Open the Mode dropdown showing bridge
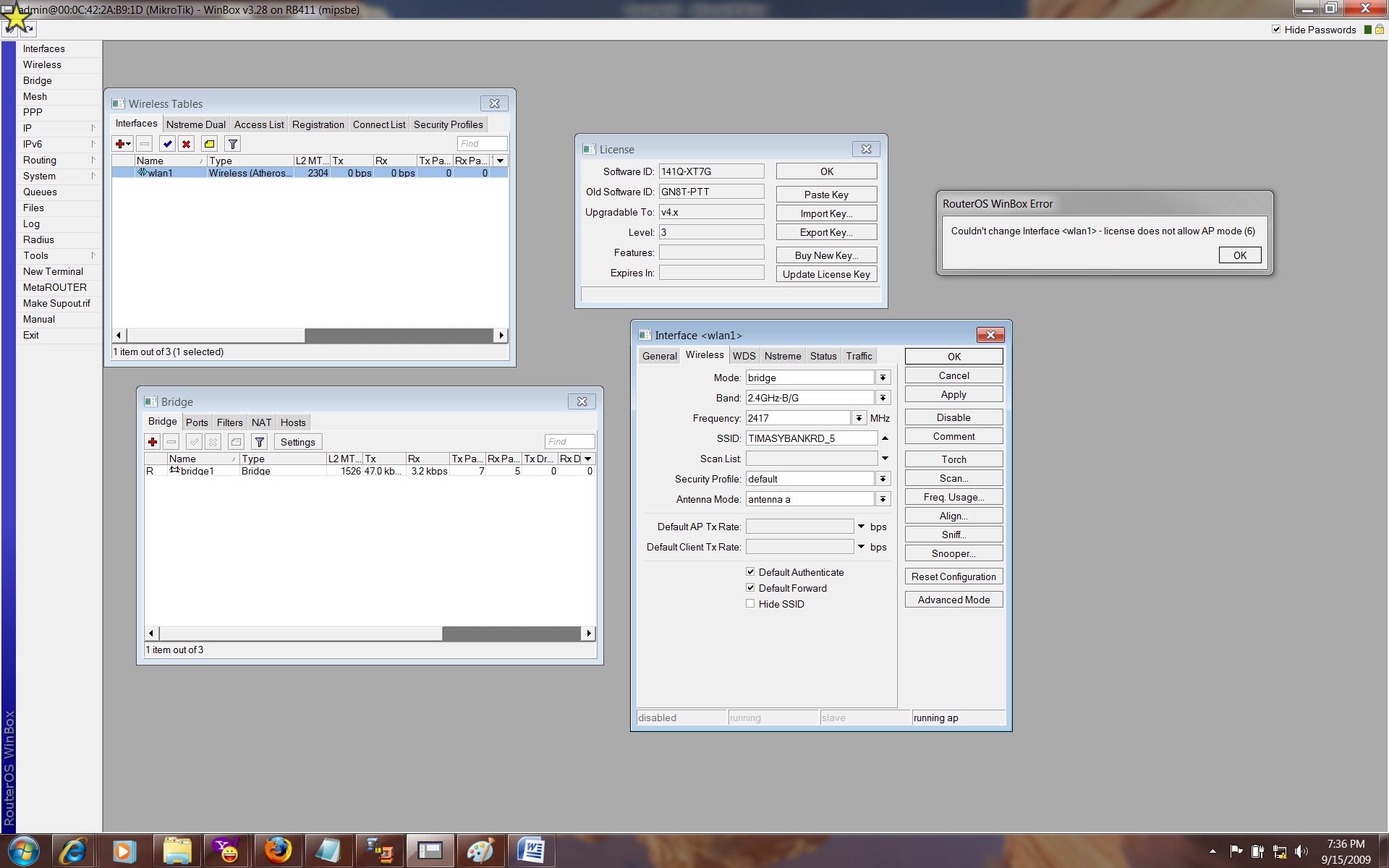This screenshot has width=1389, height=868. tap(883, 378)
